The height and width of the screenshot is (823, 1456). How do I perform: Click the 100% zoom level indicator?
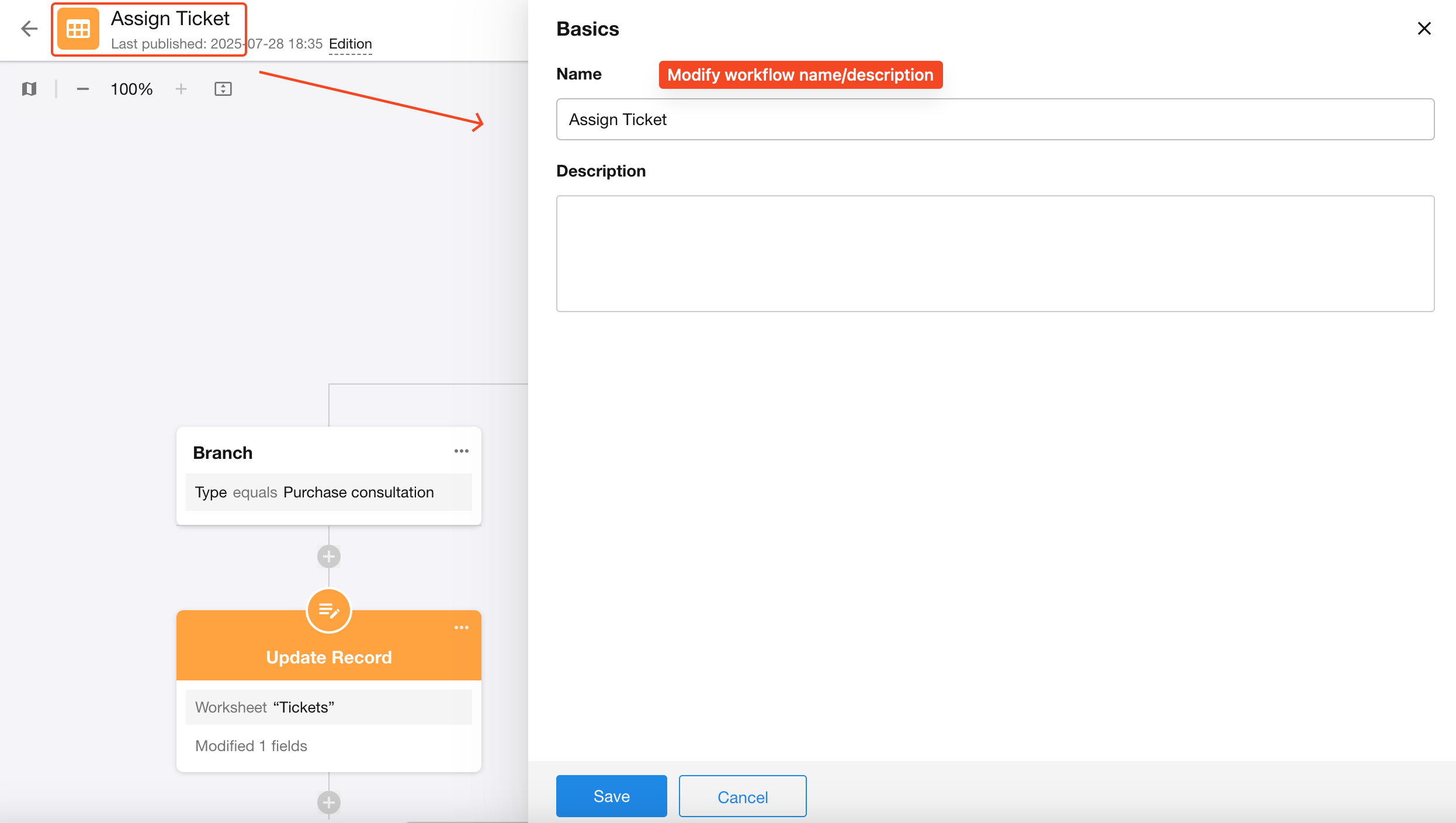pos(131,89)
